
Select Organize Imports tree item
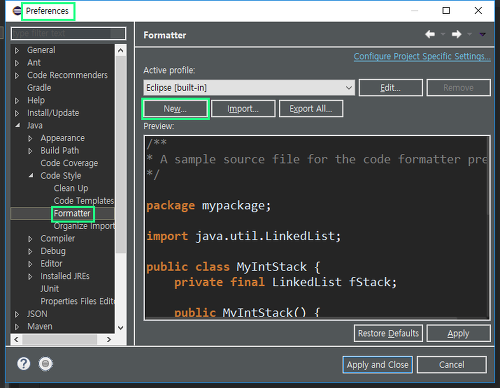[84, 226]
